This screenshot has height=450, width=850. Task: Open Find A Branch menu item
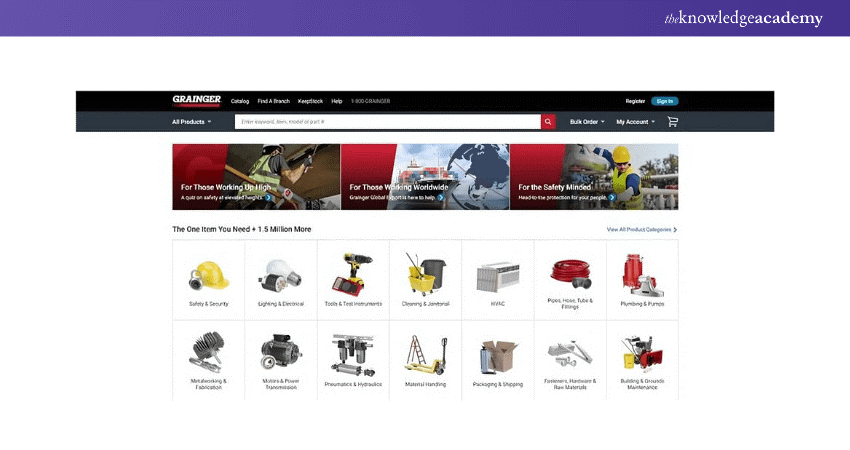pos(273,101)
